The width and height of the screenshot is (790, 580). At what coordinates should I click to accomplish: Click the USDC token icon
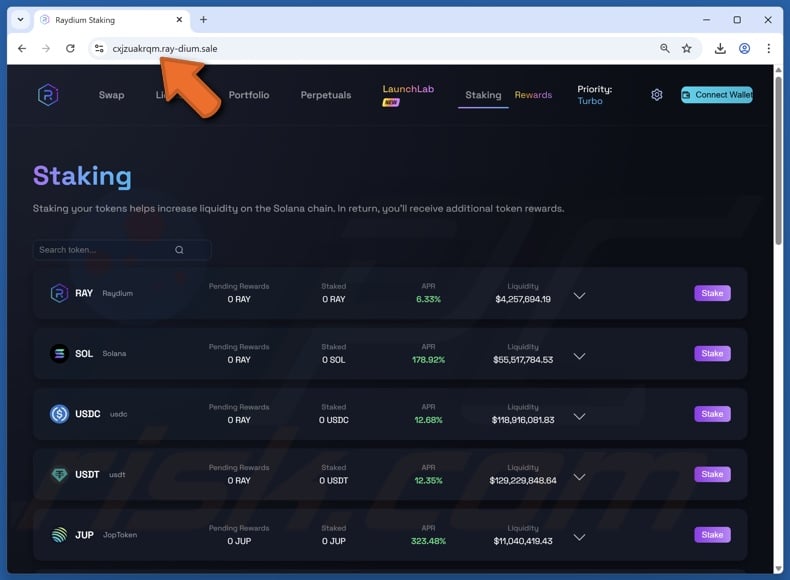[59, 414]
